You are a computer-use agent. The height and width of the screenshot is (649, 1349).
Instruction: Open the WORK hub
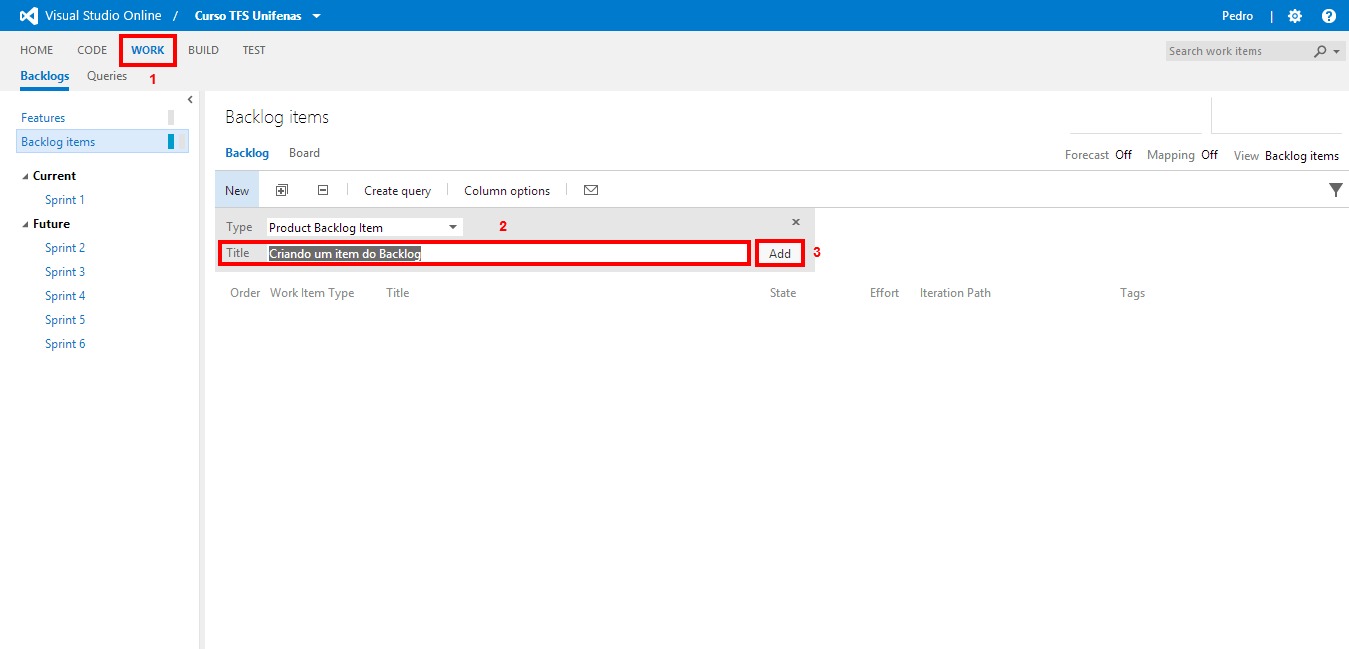point(148,50)
